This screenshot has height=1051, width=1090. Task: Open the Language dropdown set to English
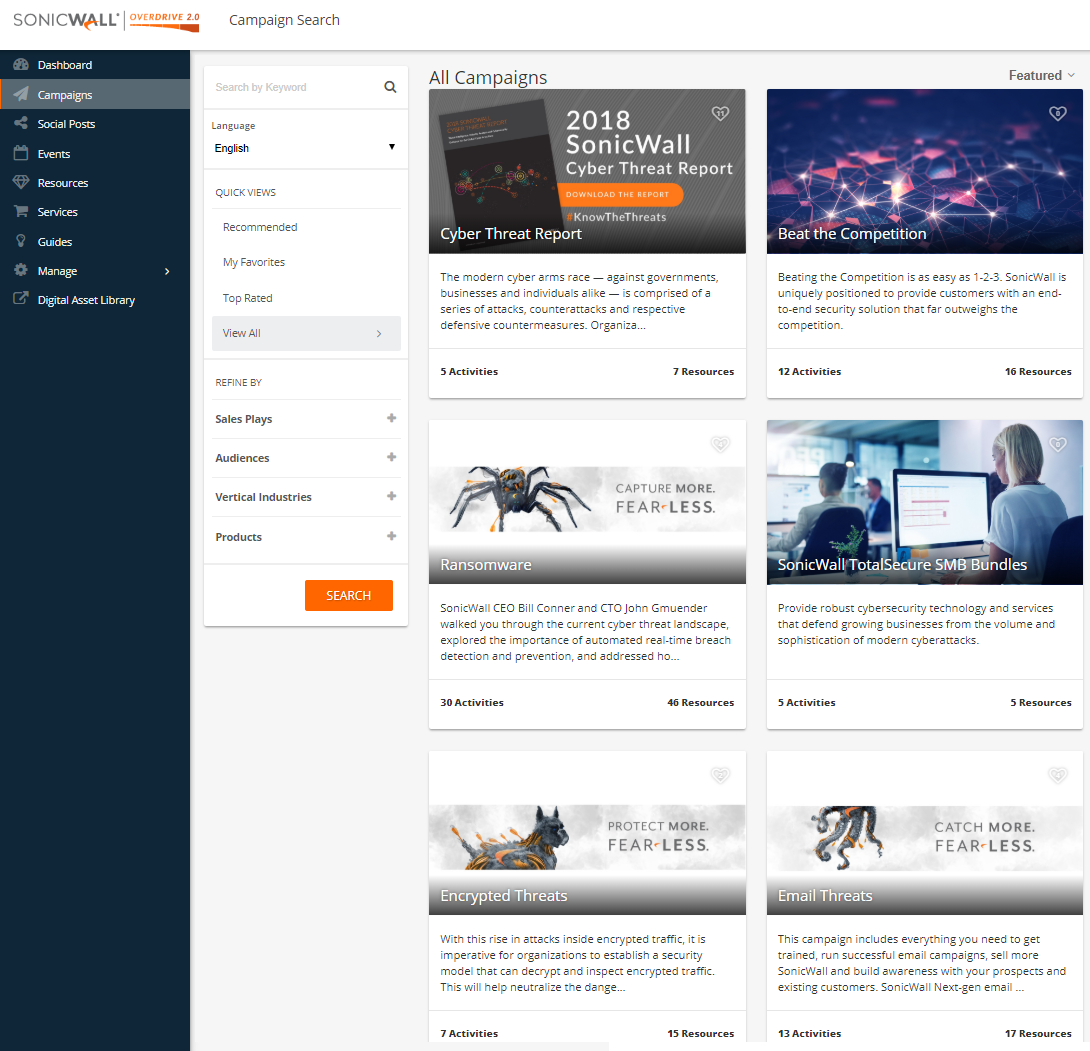(305, 148)
